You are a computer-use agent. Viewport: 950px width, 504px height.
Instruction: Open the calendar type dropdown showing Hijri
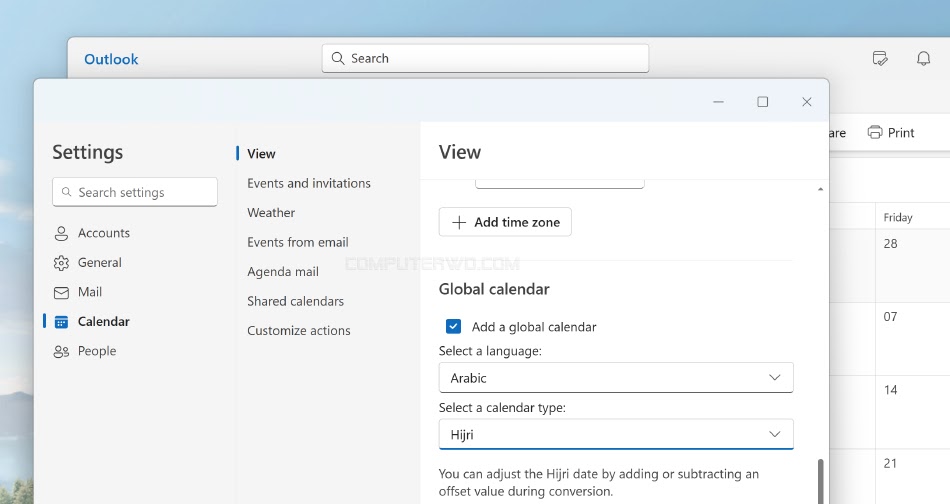pos(616,434)
